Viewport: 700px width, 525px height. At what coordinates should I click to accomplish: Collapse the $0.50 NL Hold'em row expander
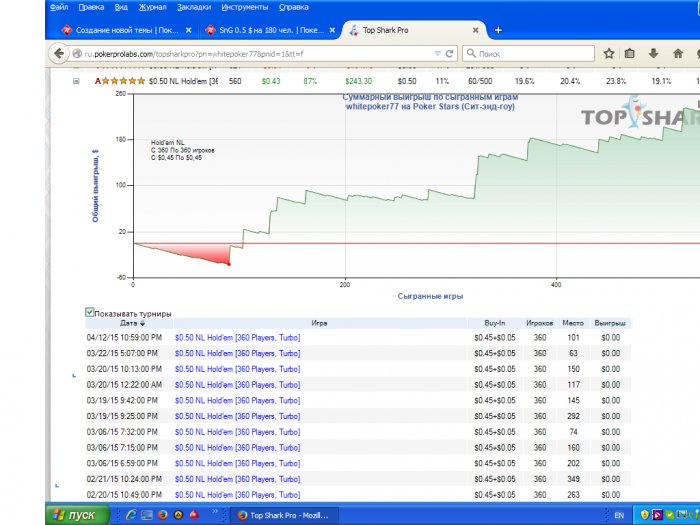75,81
